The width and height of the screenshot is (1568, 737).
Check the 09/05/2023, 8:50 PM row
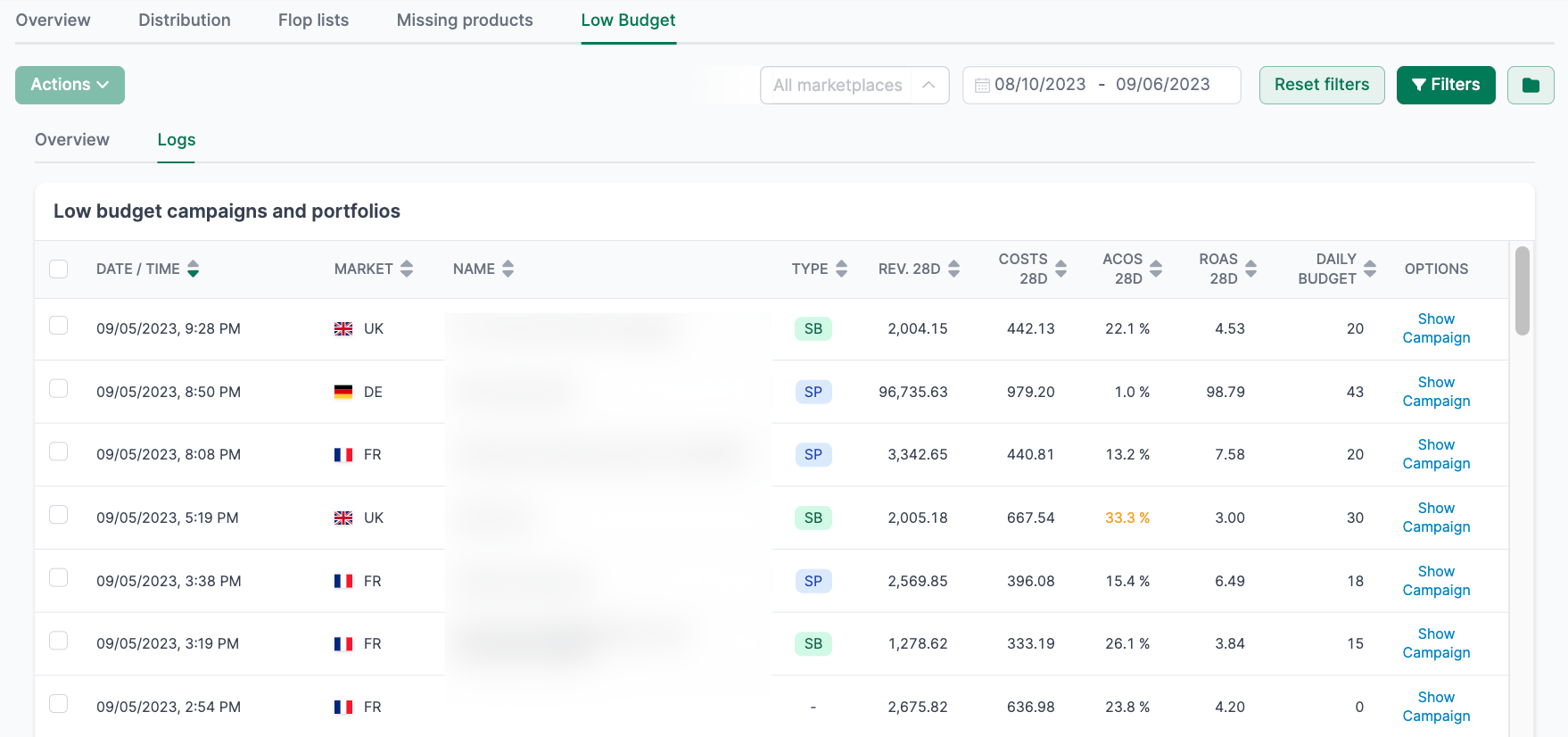pyautogui.click(x=59, y=388)
